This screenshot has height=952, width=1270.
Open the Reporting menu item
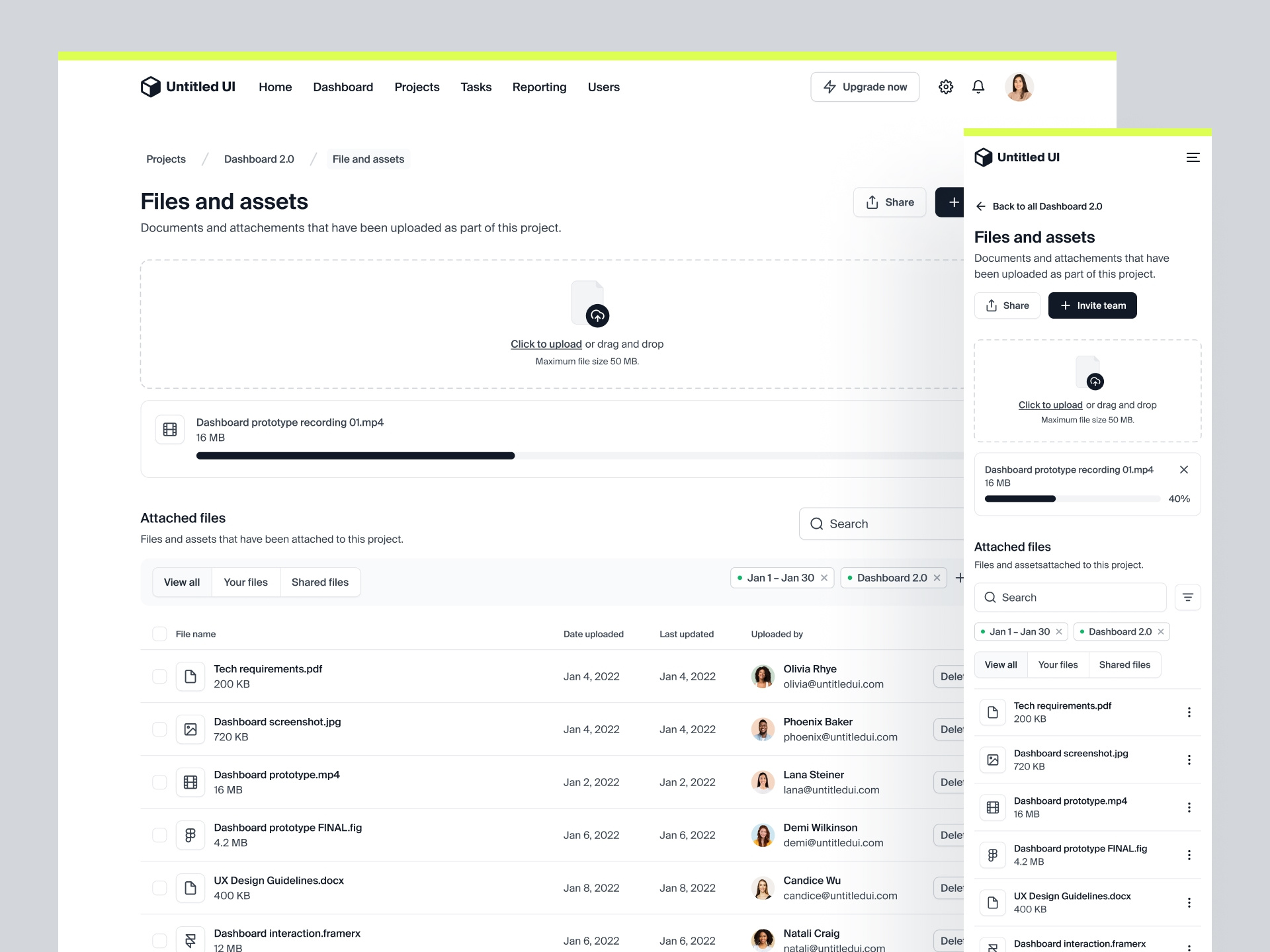(x=539, y=87)
